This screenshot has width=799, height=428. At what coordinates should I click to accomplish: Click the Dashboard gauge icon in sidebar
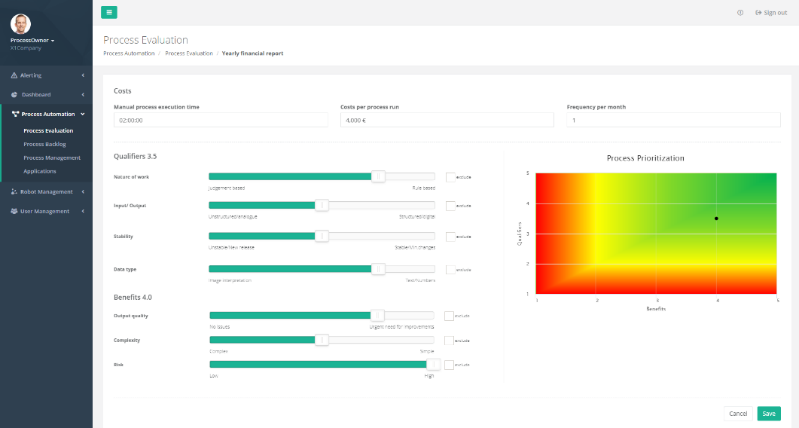click(14, 94)
